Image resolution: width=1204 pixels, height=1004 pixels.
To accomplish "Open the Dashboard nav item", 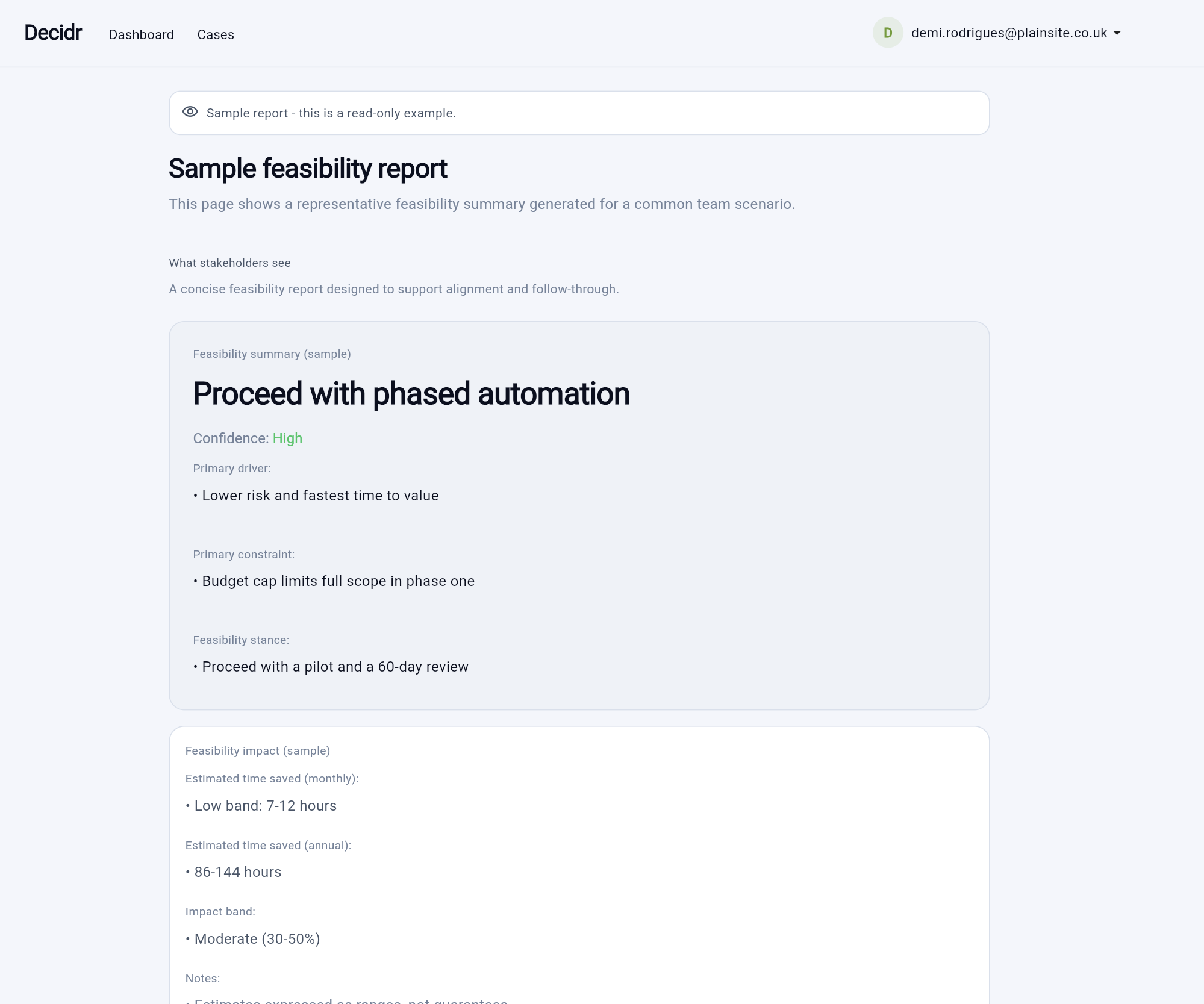I will (141, 35).
